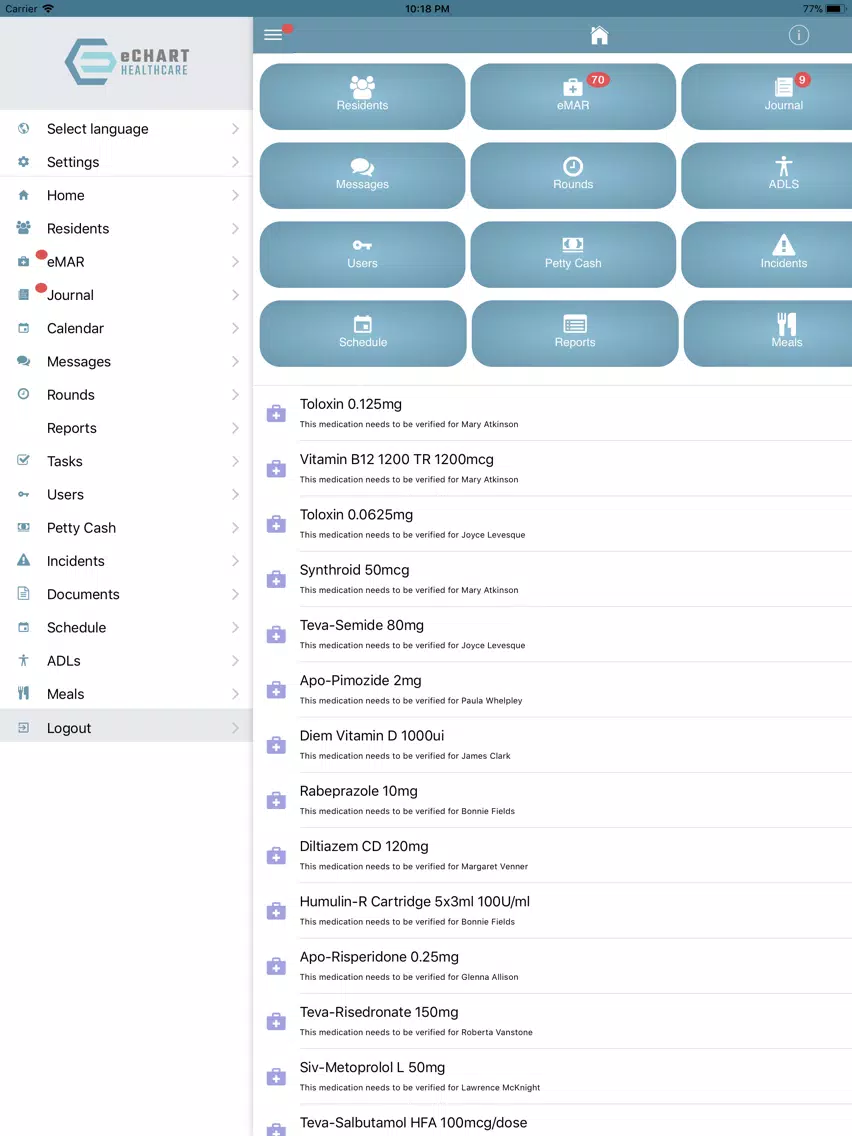Click the warning triangle icon beside Incidents in sidebar
Image resolution: width=852 pixels, height=1136 pixels.
(x=23, y=559)
